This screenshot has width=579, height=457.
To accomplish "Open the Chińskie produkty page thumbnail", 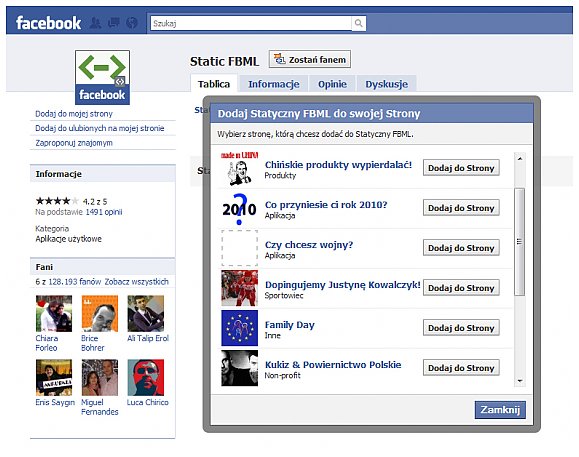I will 239,168.
